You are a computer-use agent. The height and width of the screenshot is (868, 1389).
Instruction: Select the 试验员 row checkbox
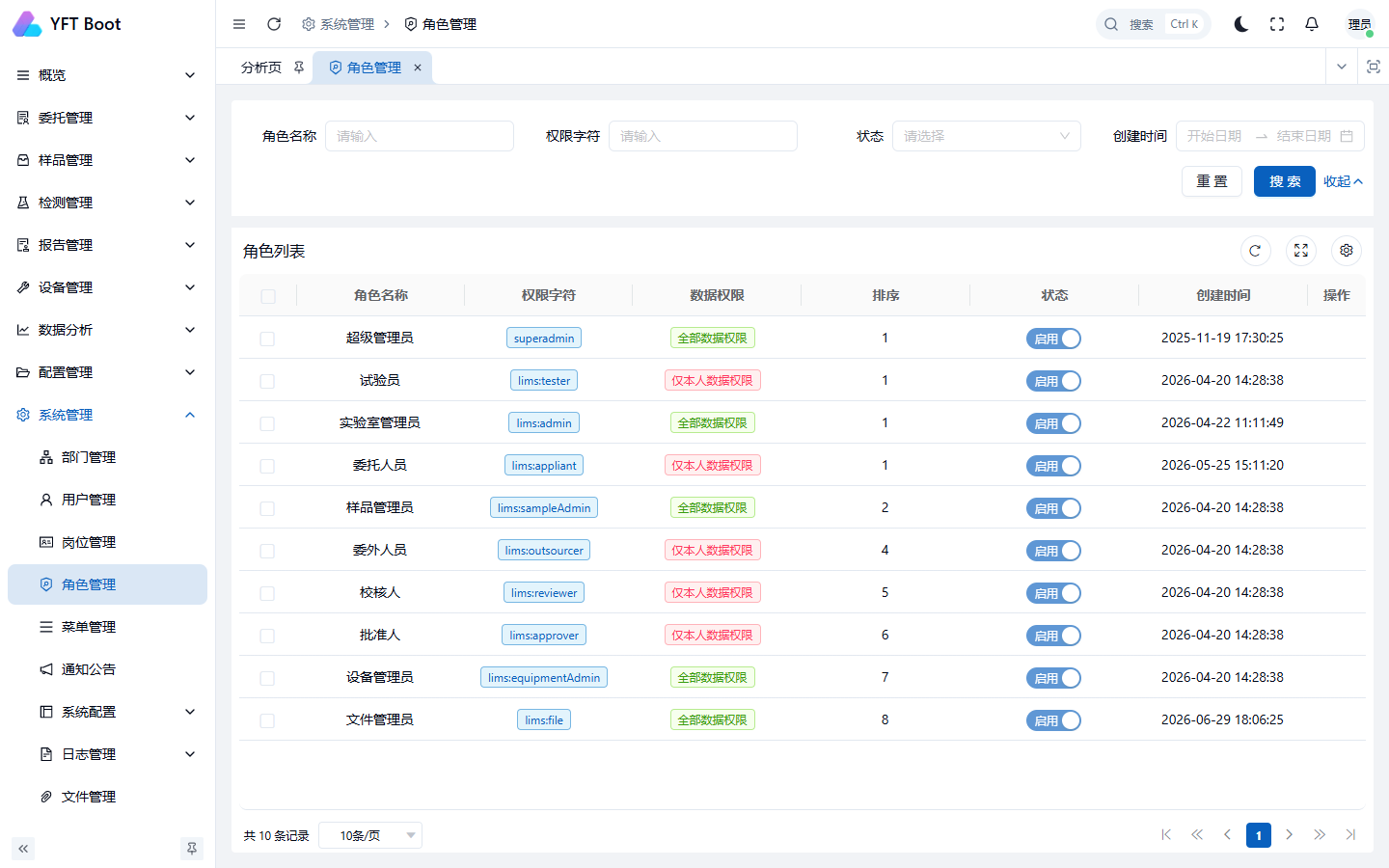coord(267,381)
